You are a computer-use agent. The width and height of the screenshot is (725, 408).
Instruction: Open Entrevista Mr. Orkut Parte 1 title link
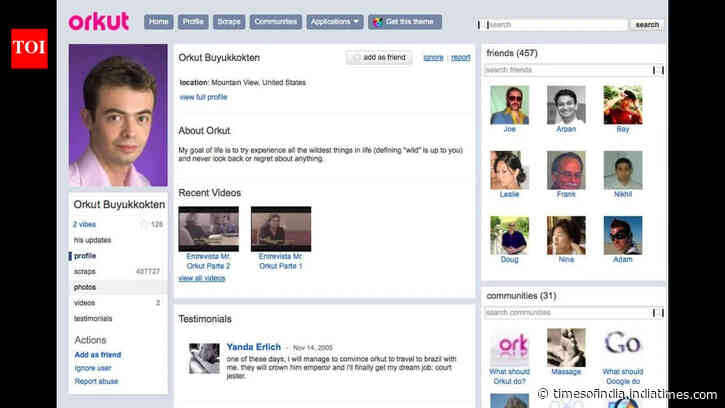click(x=281, y=261)
